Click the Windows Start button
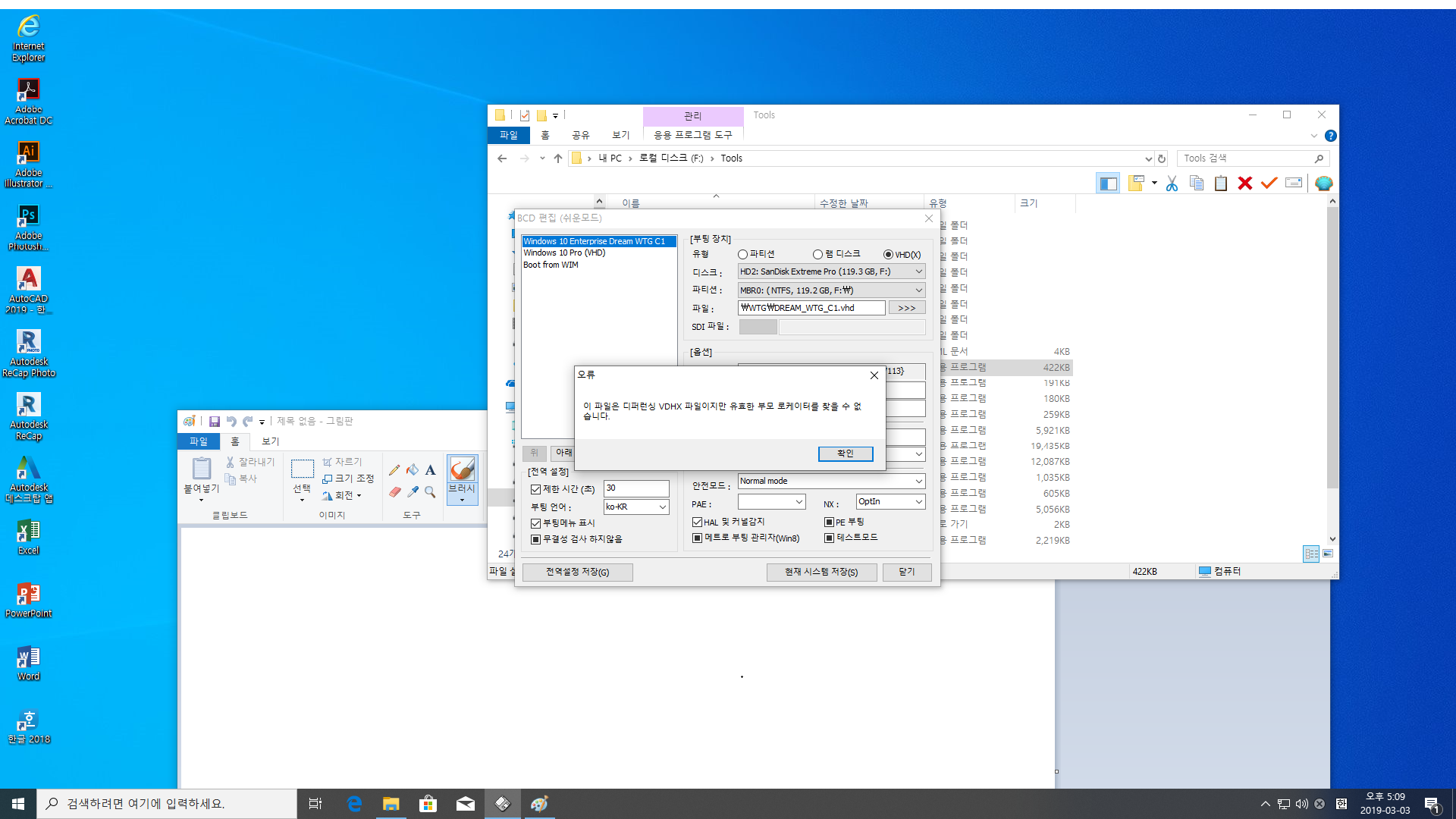Viewport: 1456px width, 819px height. [18, 804]
